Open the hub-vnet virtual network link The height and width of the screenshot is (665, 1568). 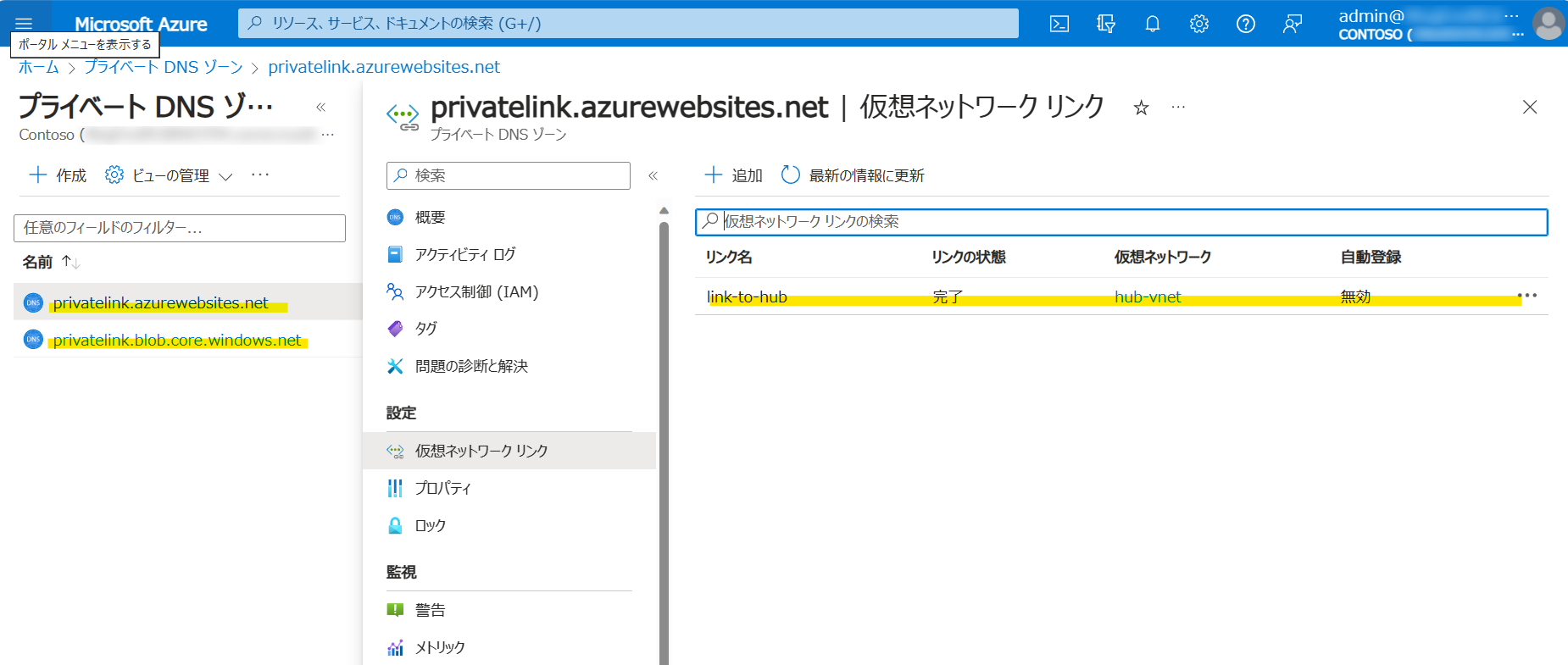point(1148,296)
